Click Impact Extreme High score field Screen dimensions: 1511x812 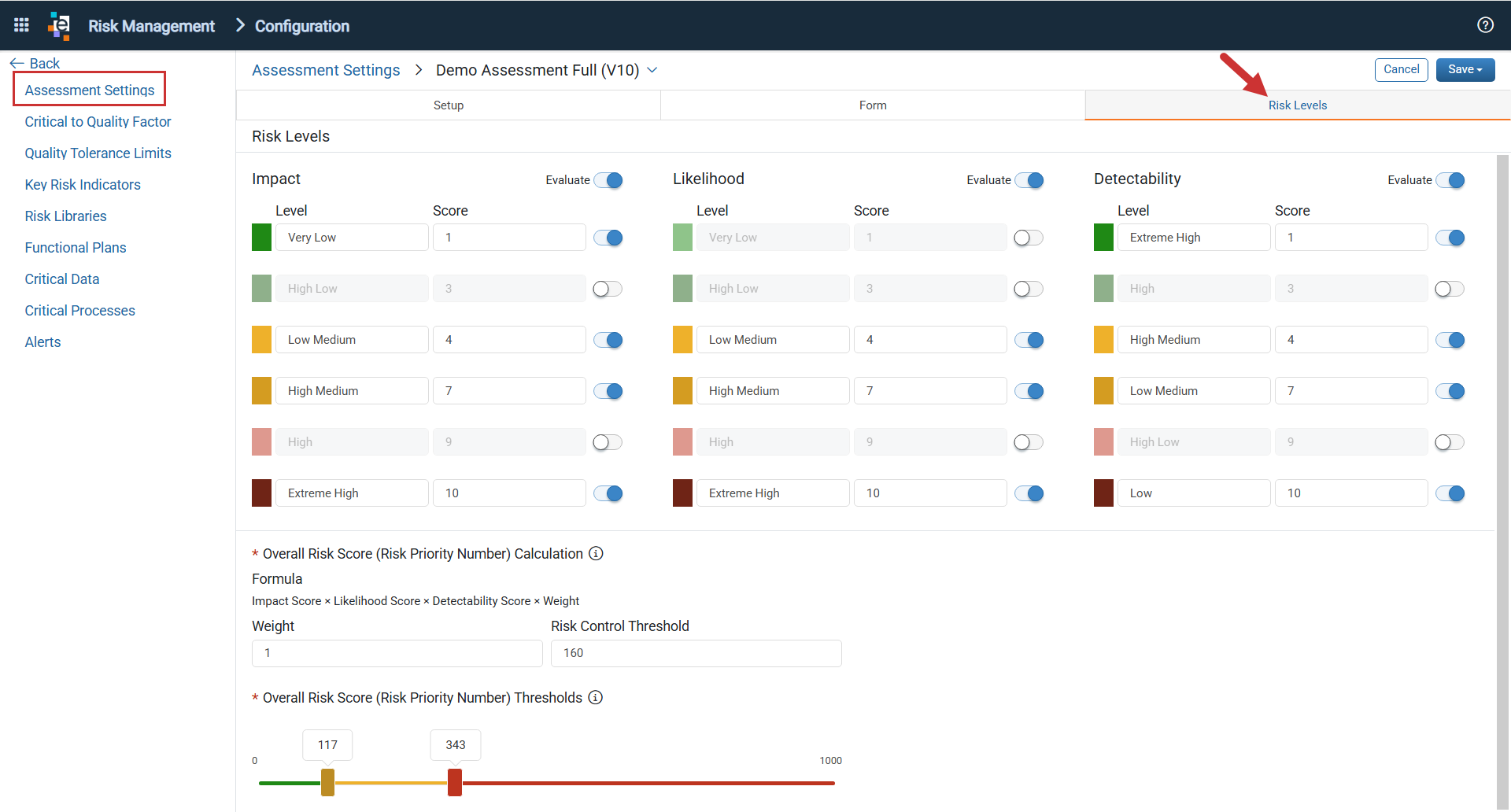(509, 493)
